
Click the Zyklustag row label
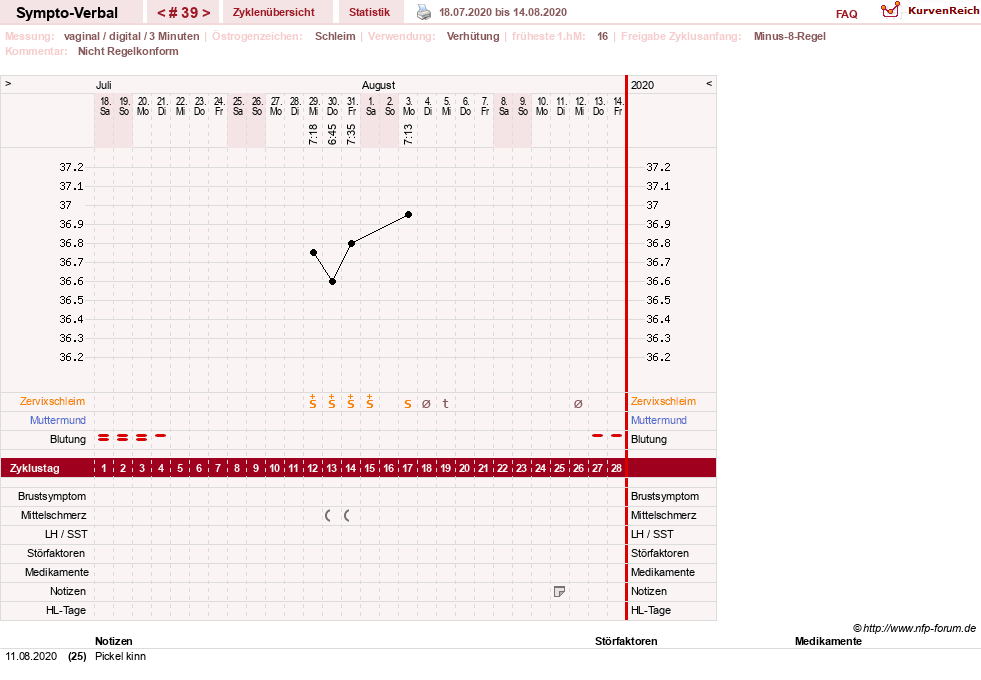tap(34, 468)
